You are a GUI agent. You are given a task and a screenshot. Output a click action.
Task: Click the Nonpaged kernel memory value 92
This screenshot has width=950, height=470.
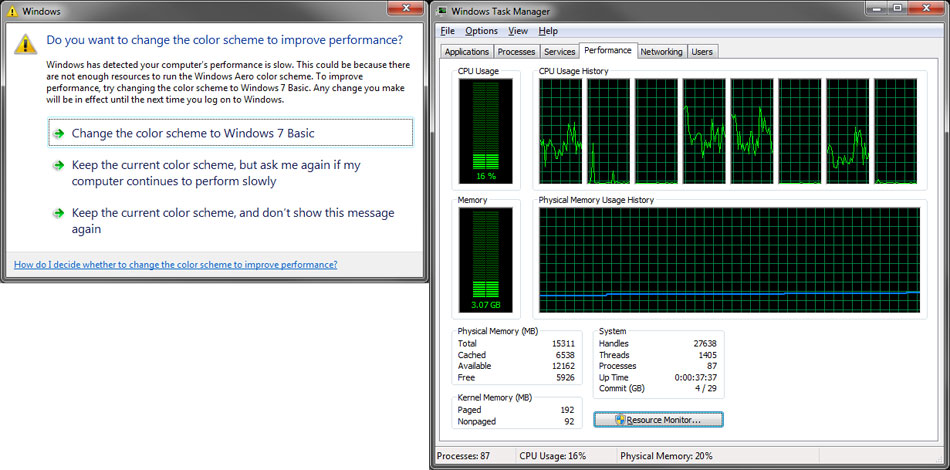569,422
